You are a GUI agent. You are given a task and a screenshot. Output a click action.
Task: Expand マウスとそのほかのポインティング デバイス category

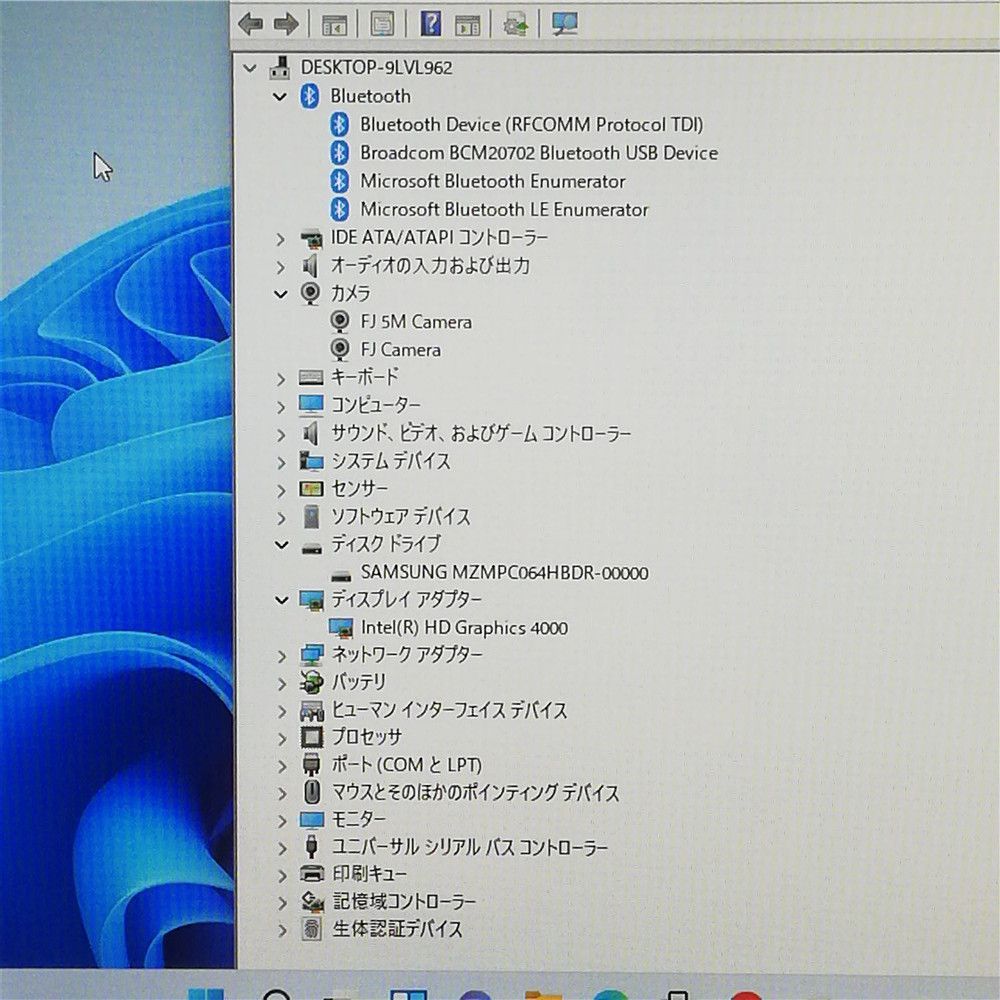[x=282, y=794]
